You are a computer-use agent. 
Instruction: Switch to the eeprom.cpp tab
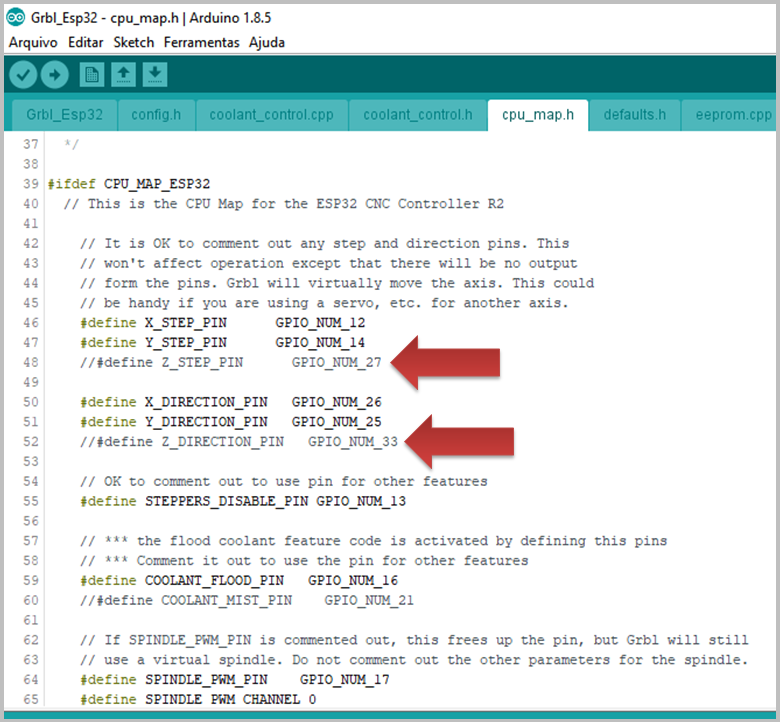coord(730,115)
